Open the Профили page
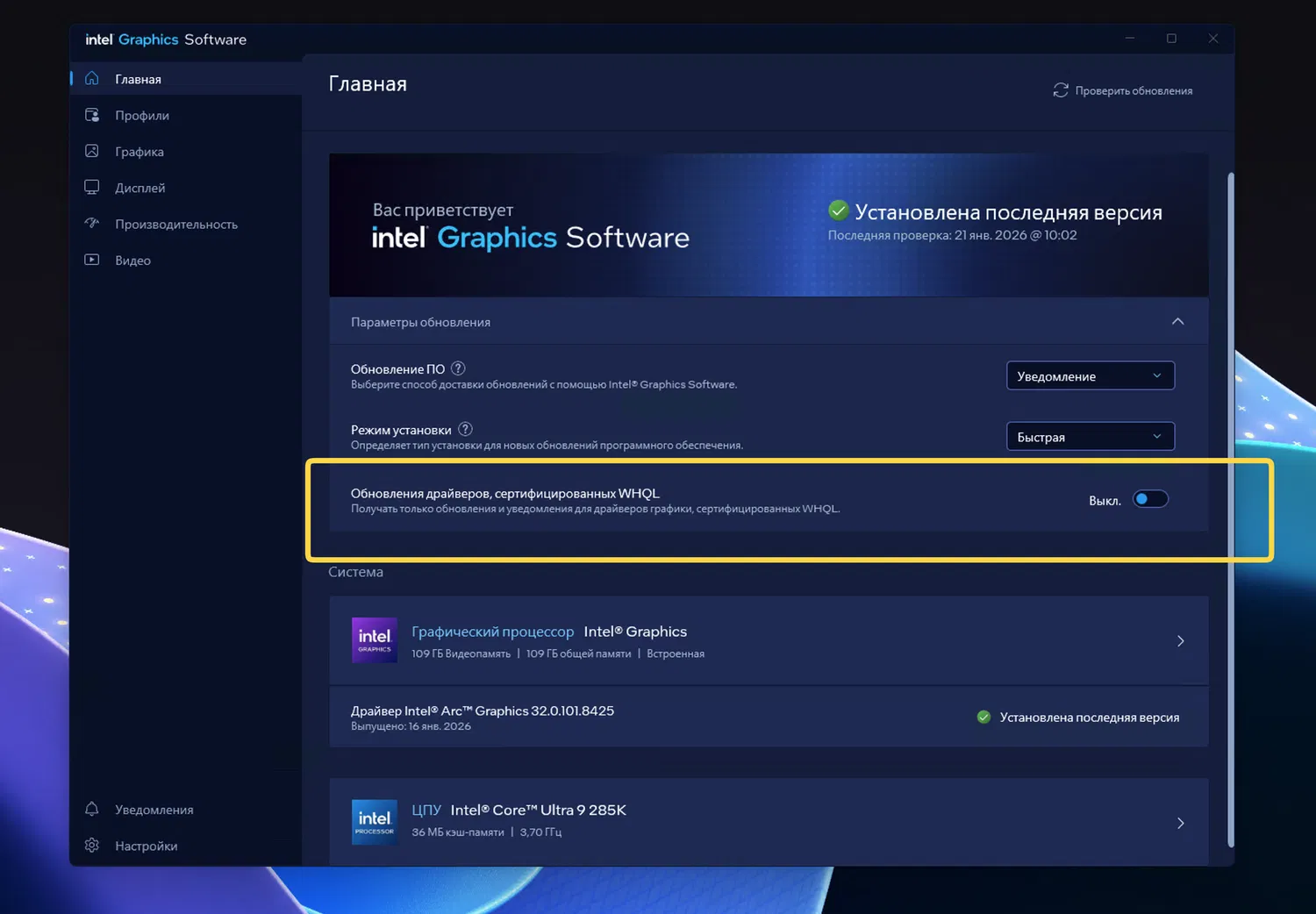 186,115
